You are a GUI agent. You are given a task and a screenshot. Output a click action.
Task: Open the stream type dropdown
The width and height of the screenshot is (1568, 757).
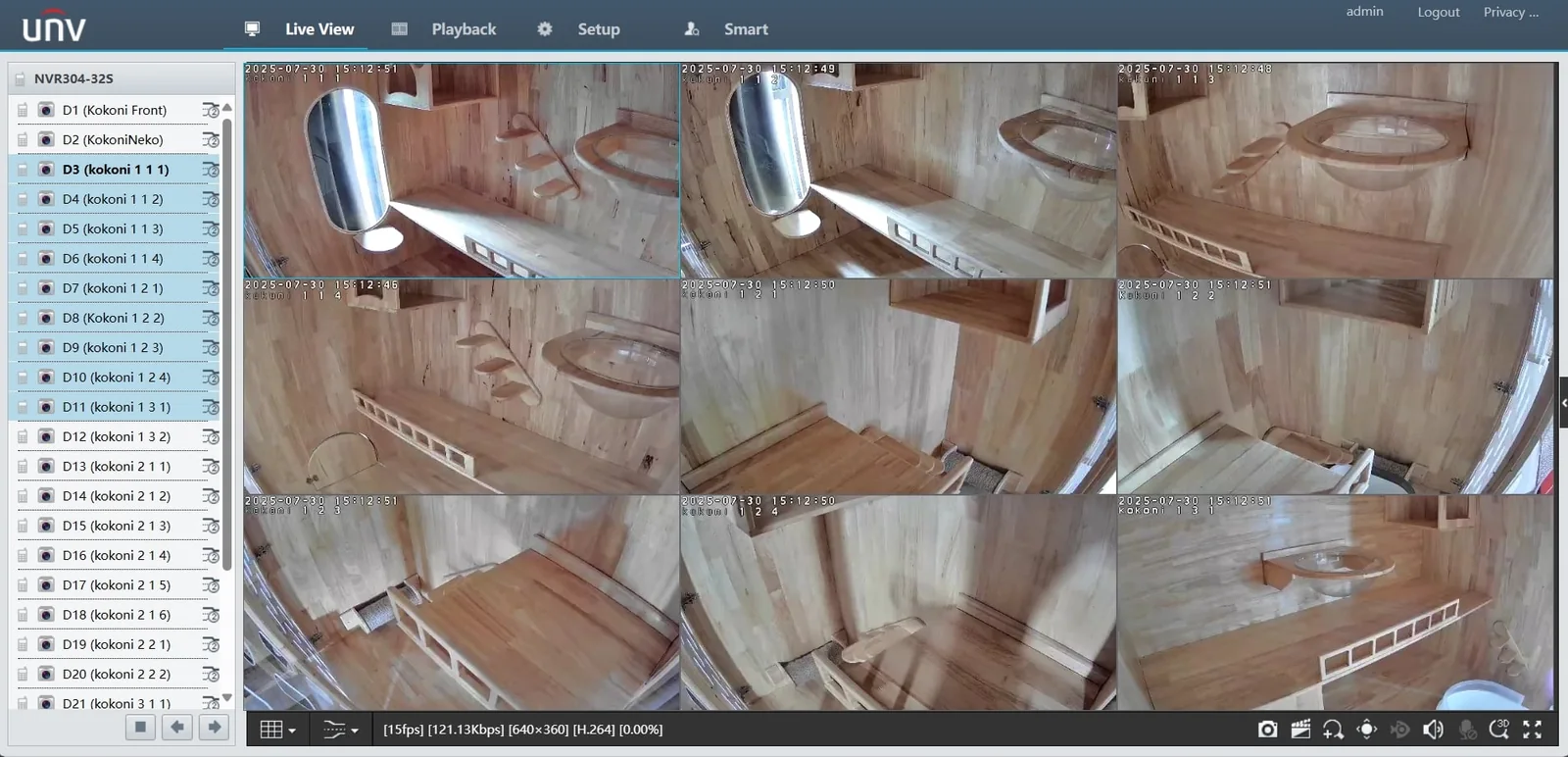340,730
